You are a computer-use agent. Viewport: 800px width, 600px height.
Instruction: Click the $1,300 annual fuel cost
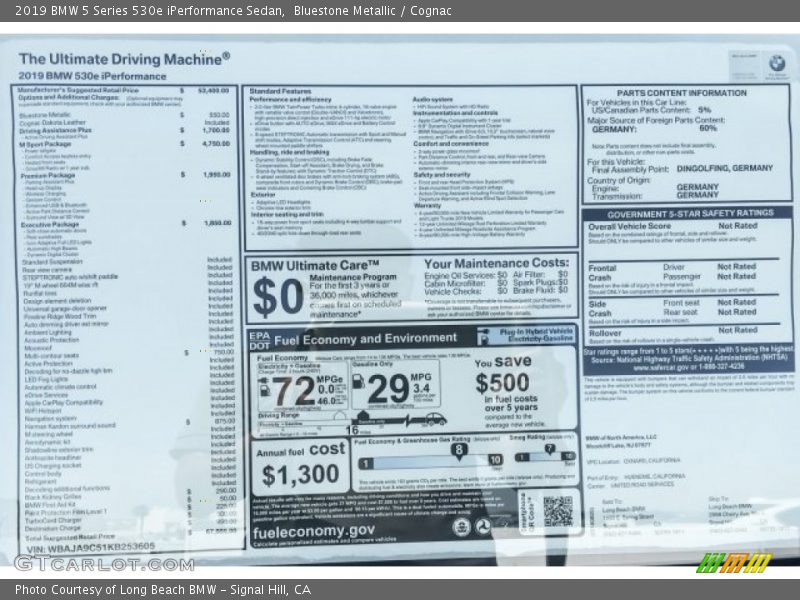299,475
